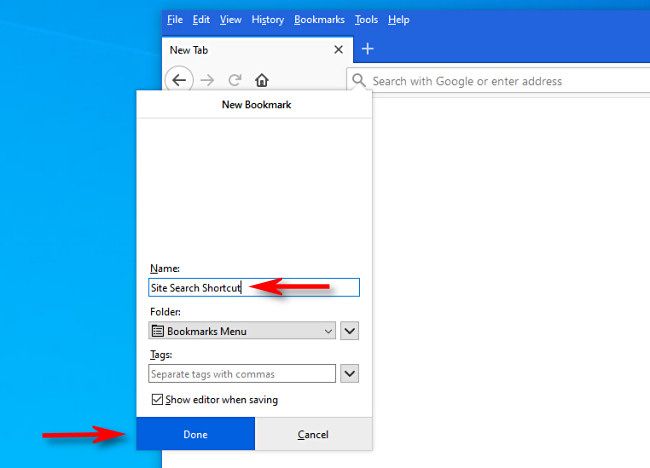Close the New Tab tab
Viewport: 650px width, 468px height.
(338, 50)
